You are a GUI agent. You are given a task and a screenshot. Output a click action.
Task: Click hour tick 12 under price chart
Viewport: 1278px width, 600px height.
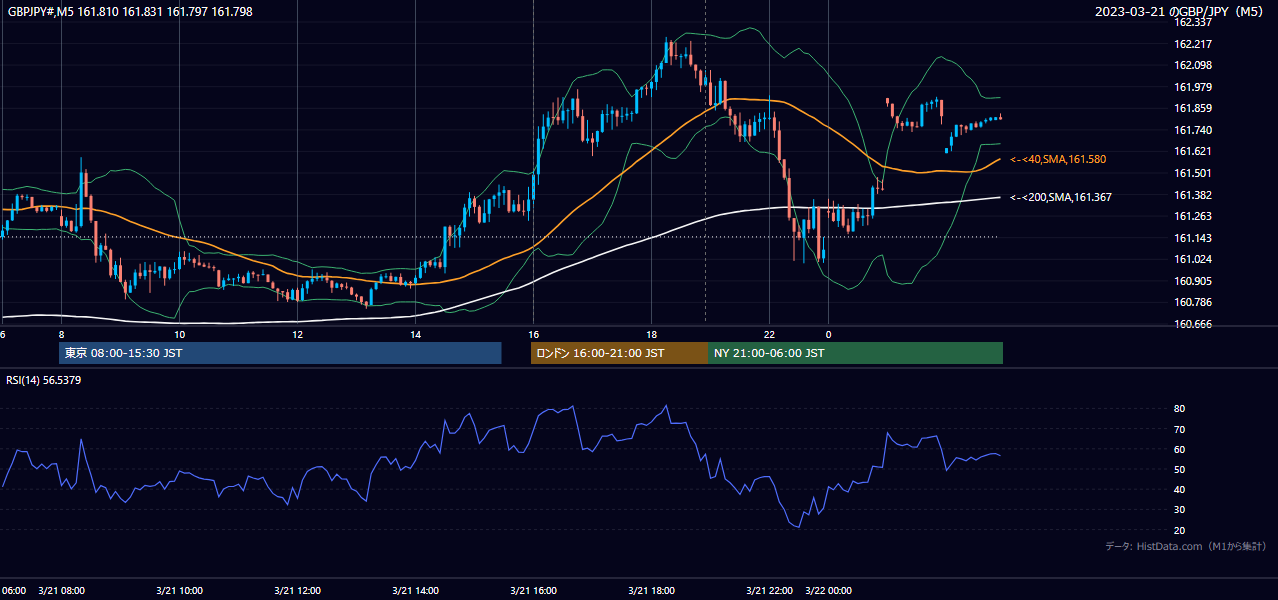[x=297, y=334]
